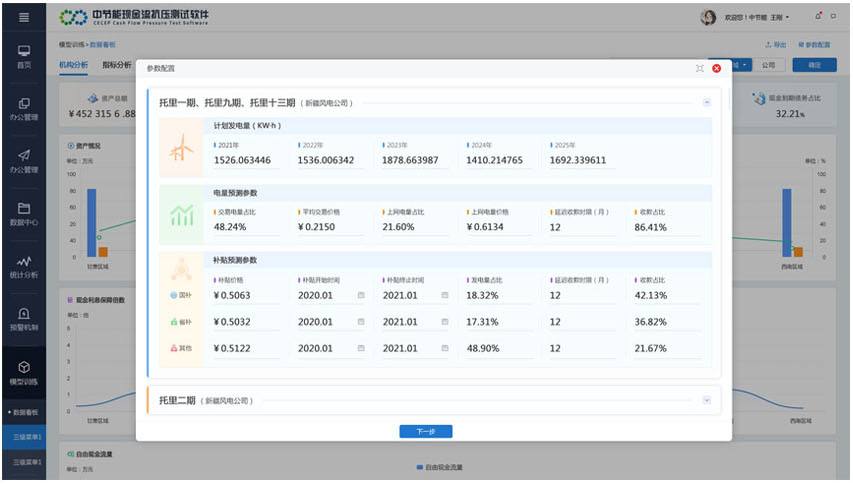Switch to 指标分析 tab
The width and height of the screenshot is (853, 484).
point(117,65)
